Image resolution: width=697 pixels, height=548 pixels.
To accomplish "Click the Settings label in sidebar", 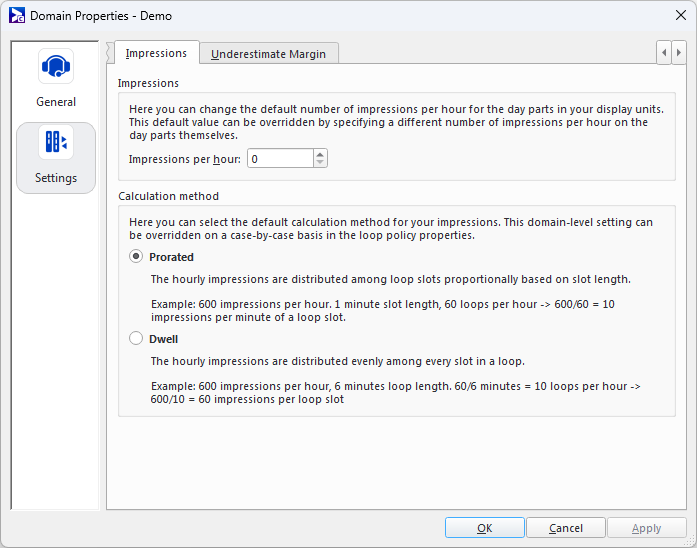I will [56, 178].
